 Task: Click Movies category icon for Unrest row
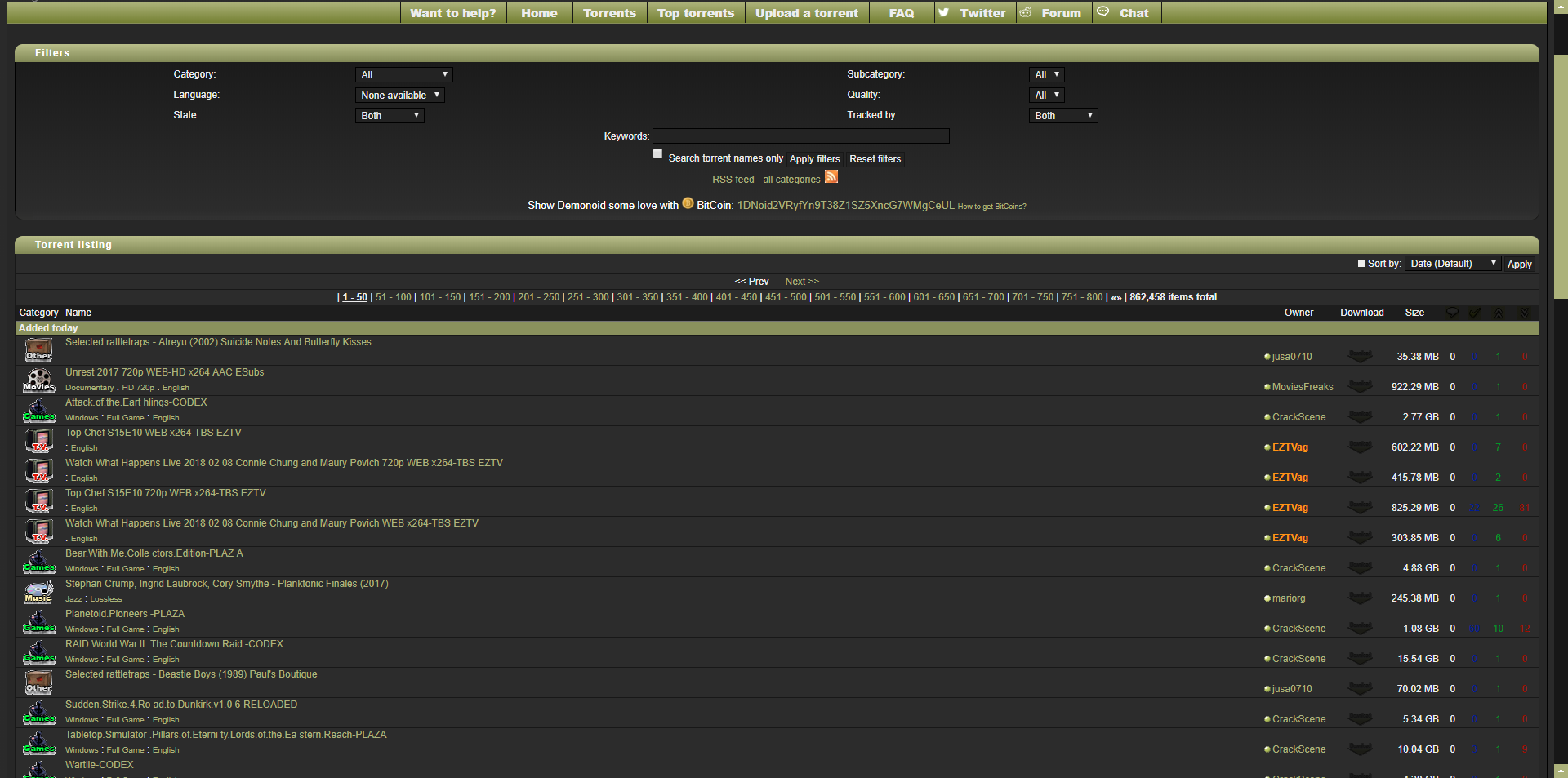[38, 380]
